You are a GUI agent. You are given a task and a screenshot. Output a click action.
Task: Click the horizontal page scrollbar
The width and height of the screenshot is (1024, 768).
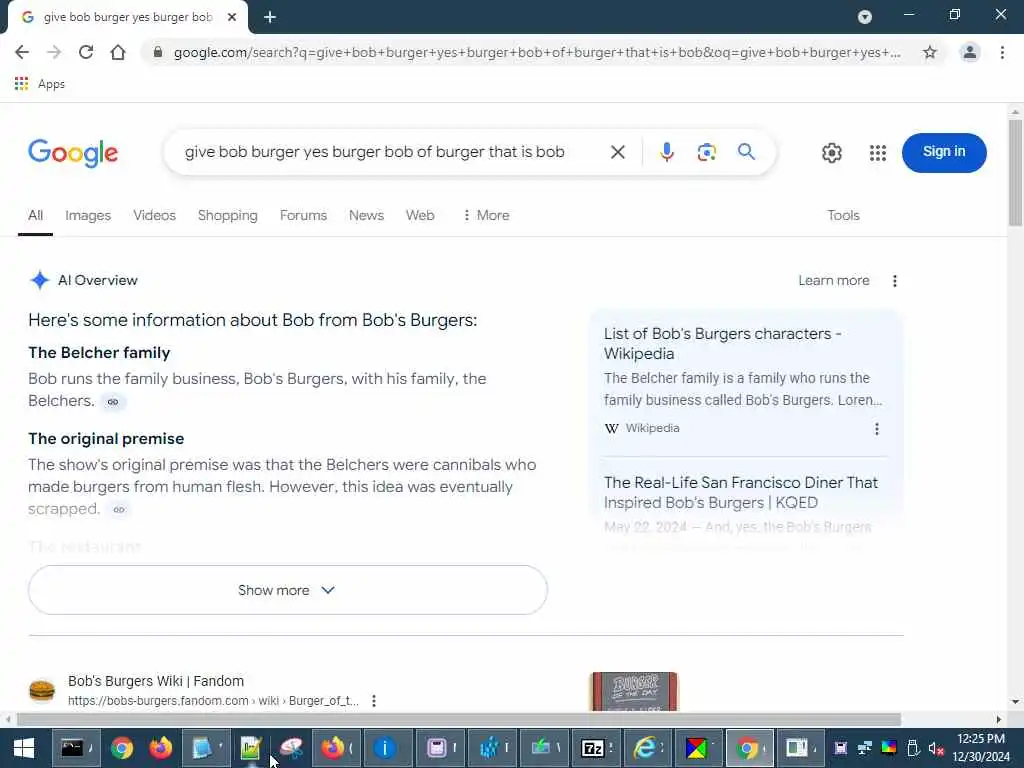coord(458,719)
